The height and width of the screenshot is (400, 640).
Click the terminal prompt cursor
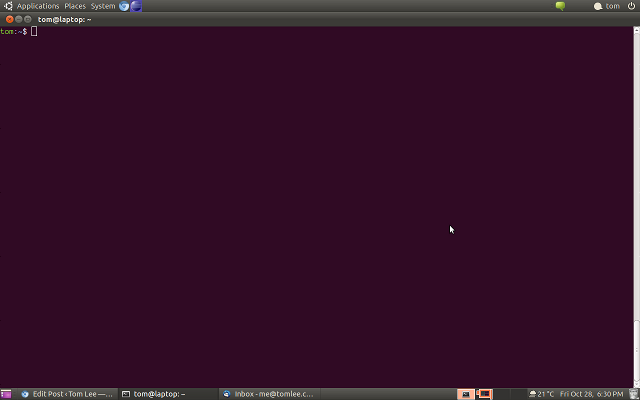[x=34, y=31]
